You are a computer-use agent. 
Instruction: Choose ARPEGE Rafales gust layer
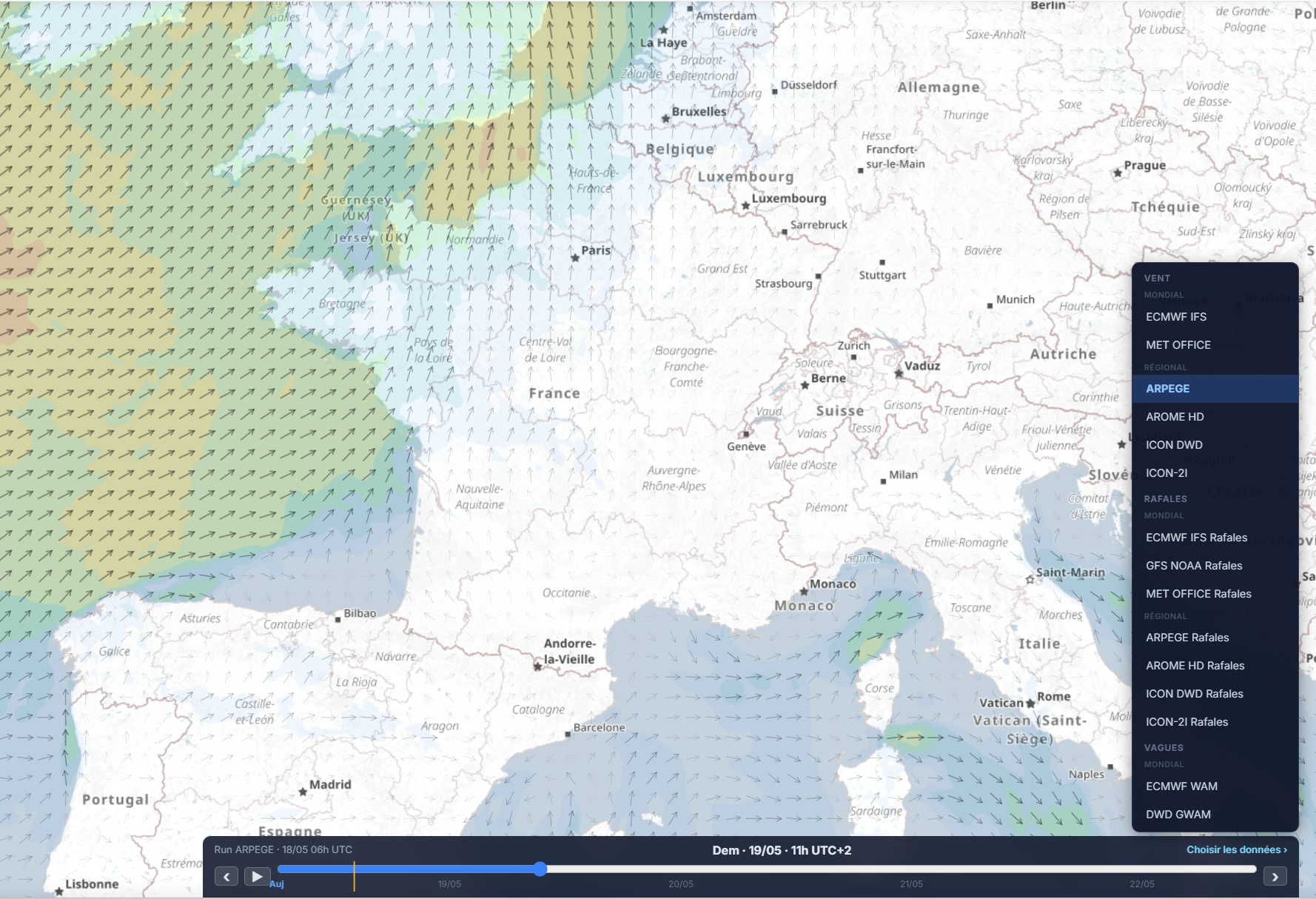[x=1215, y=638]
